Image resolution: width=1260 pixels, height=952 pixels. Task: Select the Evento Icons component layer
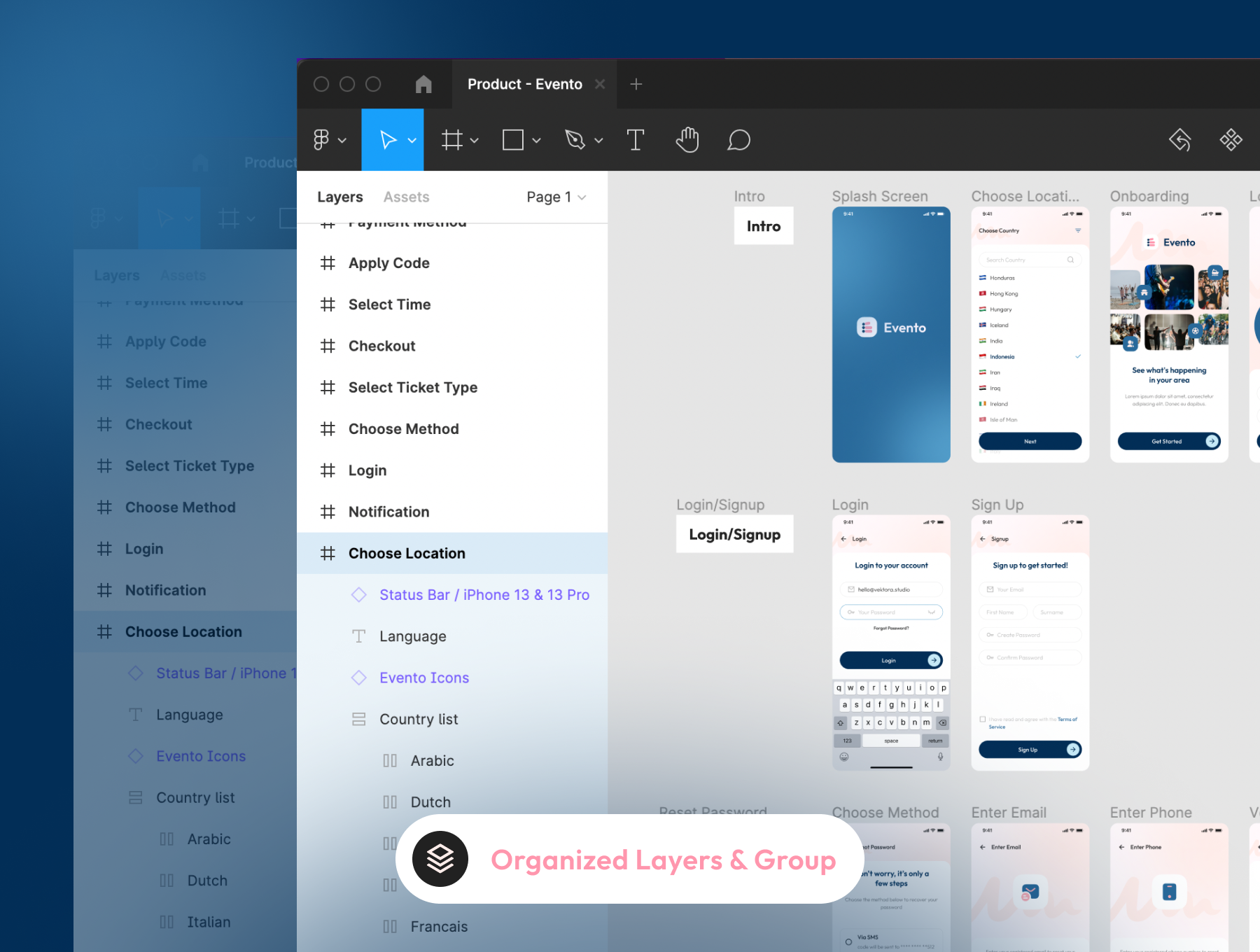click(x=424, y=678)
